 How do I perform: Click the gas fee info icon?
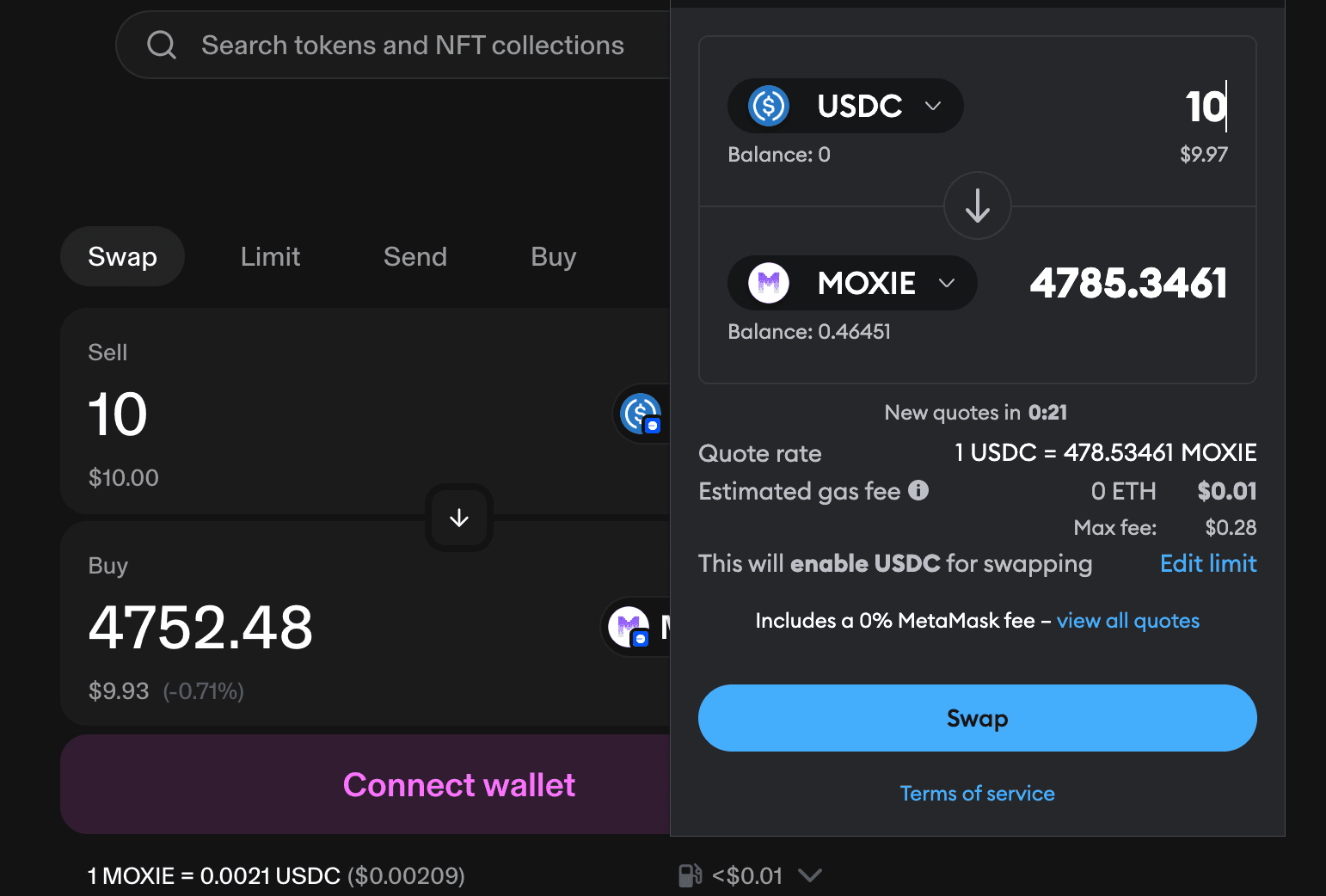[x=918, y=490]
